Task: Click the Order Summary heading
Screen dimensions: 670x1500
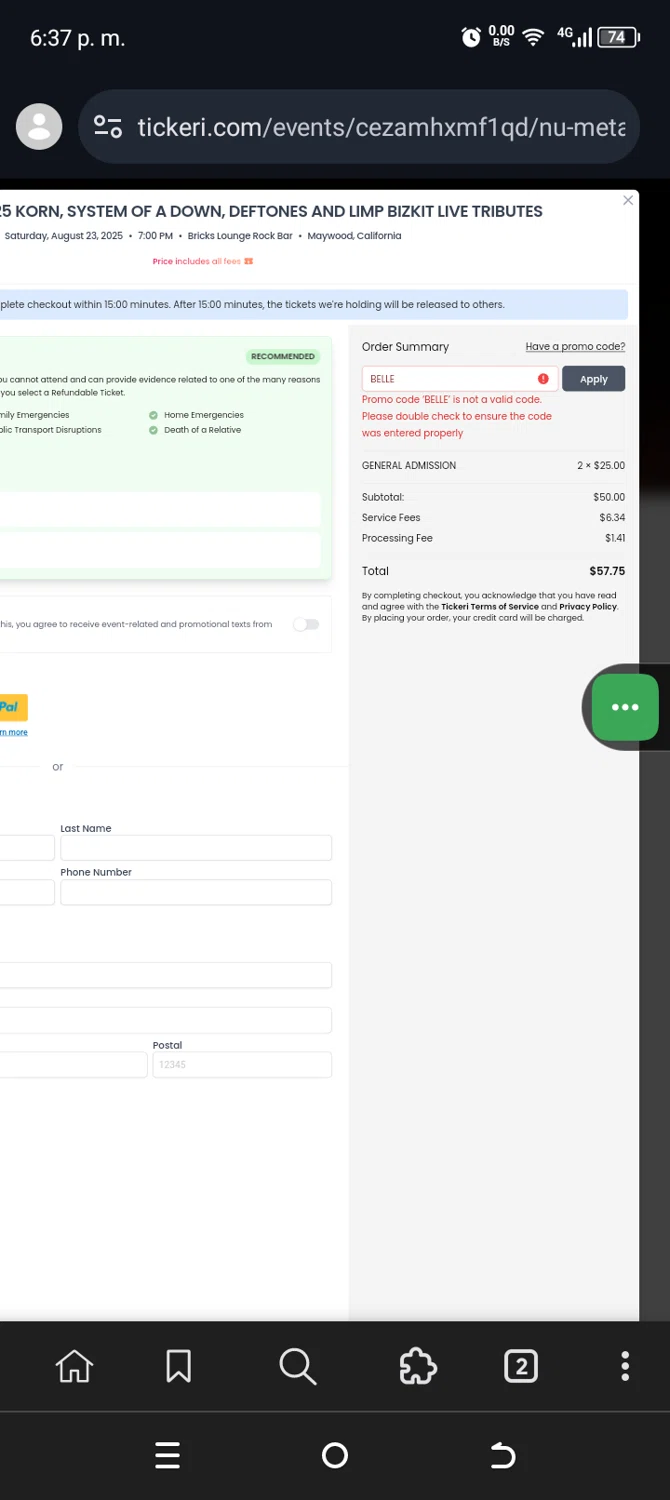Action: tap(405, 347)
